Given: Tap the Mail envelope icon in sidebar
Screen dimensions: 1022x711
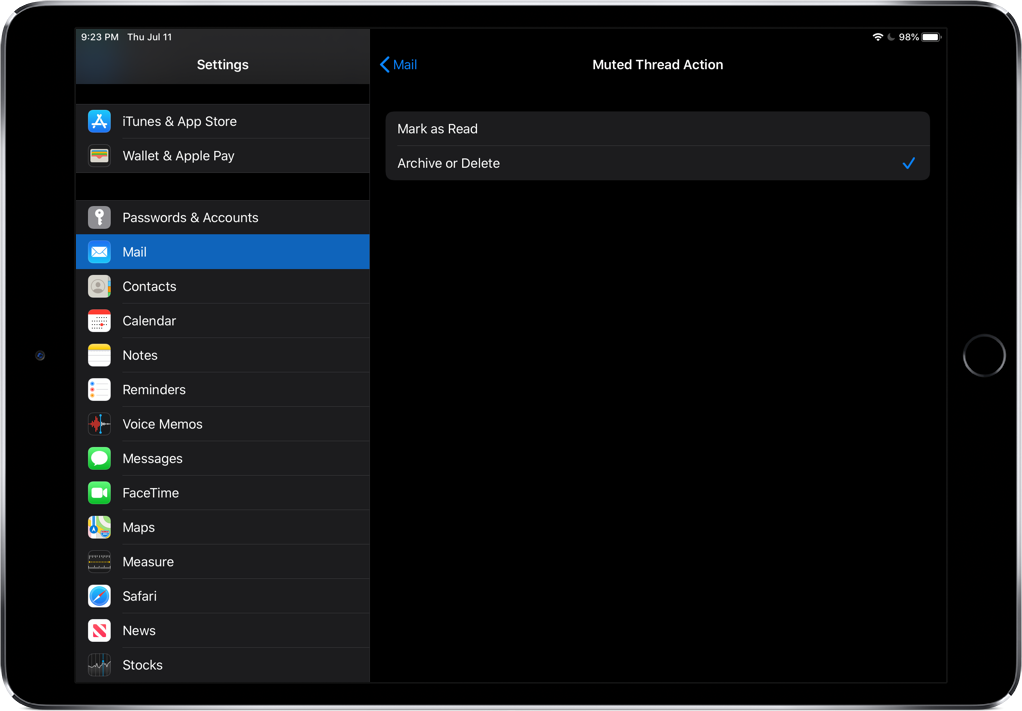Looking at the screenshot, I should tap(99, 252).
